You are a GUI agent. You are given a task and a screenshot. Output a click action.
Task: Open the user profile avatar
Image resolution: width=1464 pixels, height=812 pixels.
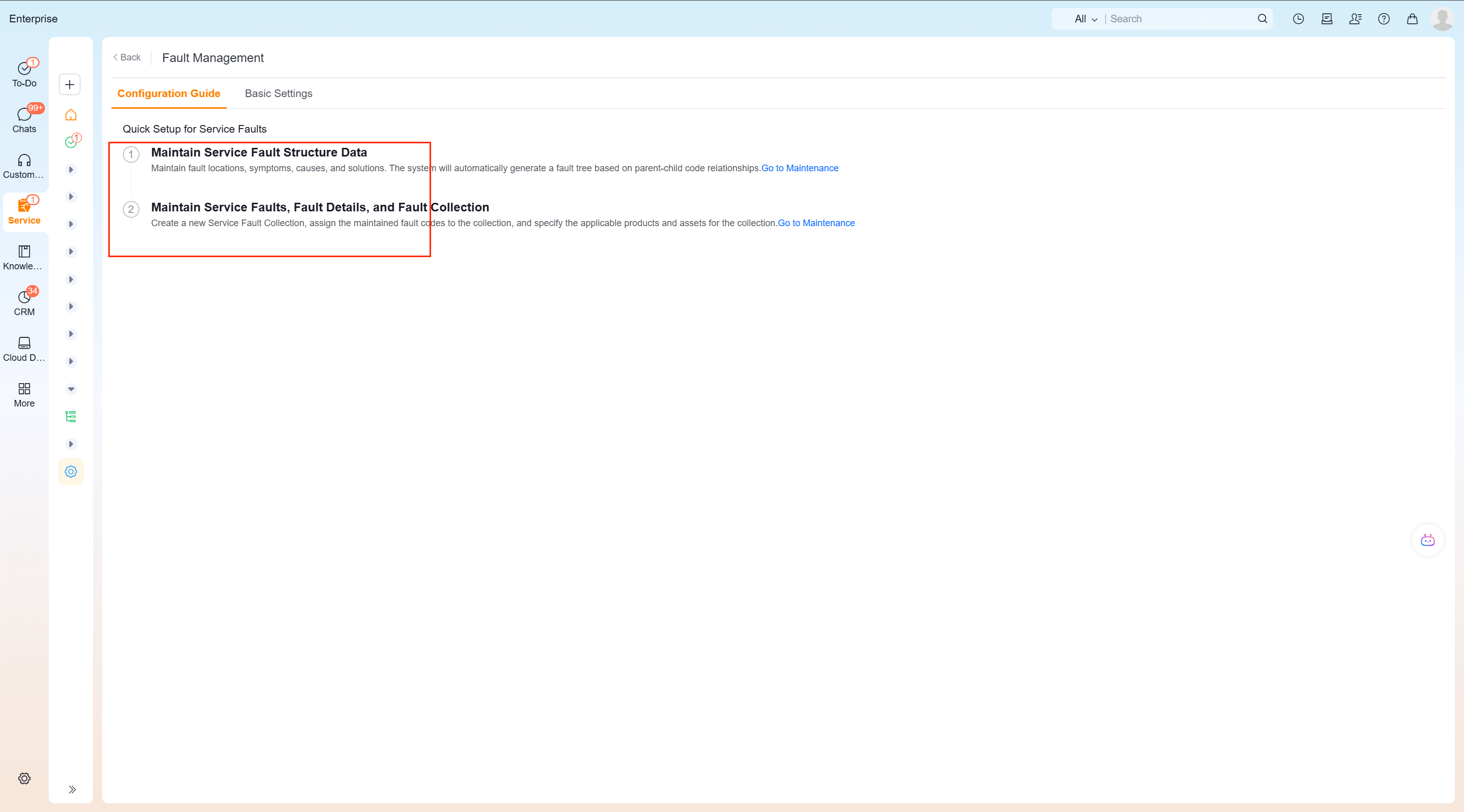(1443, 19)
